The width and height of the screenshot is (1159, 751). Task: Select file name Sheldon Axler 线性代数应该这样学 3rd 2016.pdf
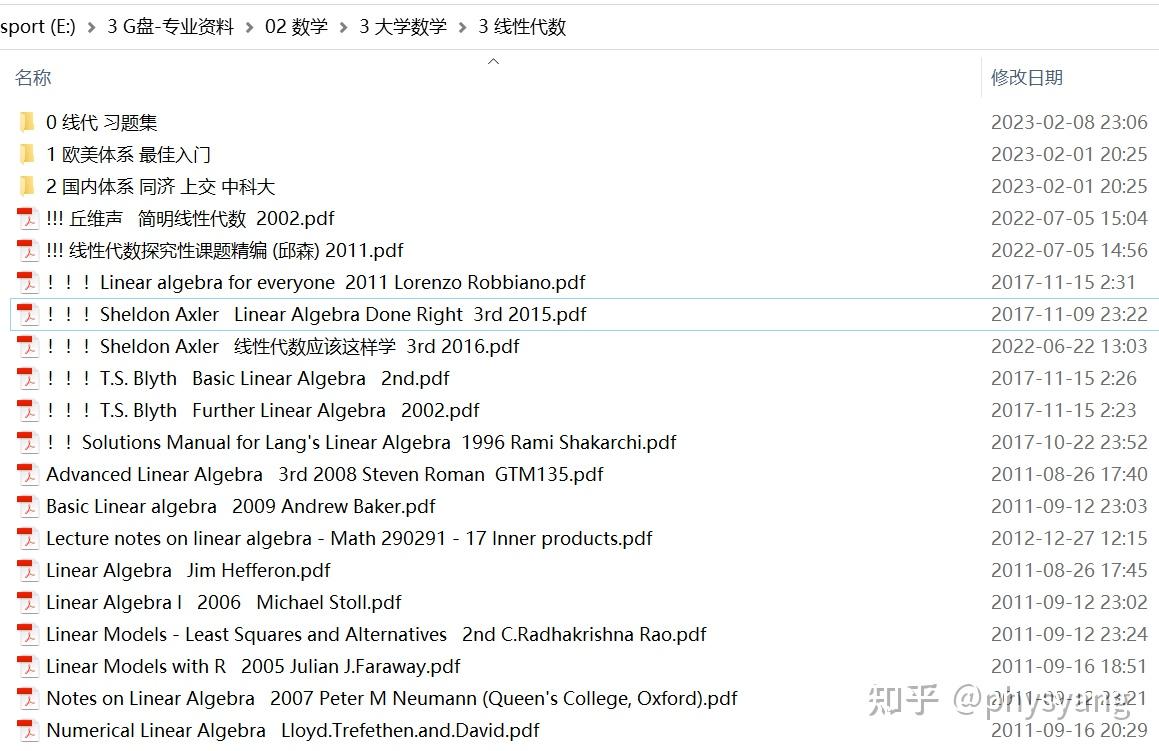click(x=283, y=346)
